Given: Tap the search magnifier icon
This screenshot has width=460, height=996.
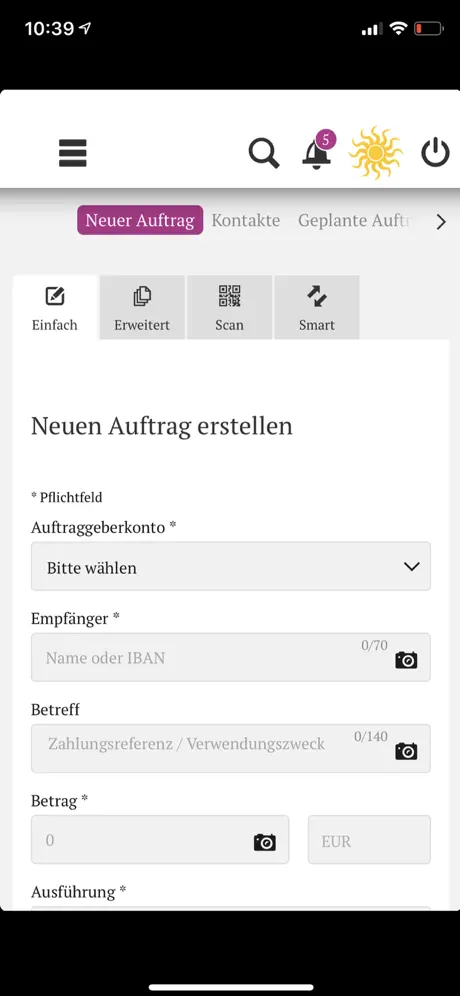Looking at the screenshot, I should (x=264, y=154).
